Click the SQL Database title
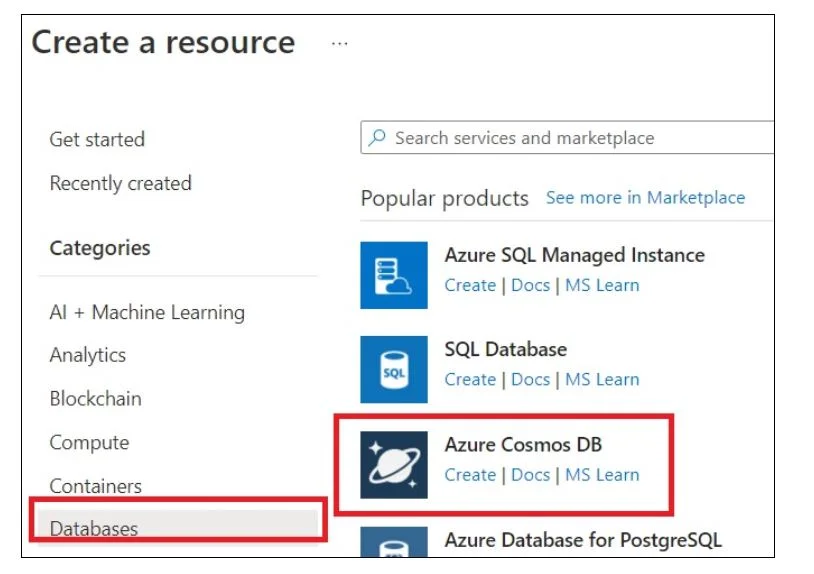The width and height of the screenshot is (814, 574). point(506,349)
